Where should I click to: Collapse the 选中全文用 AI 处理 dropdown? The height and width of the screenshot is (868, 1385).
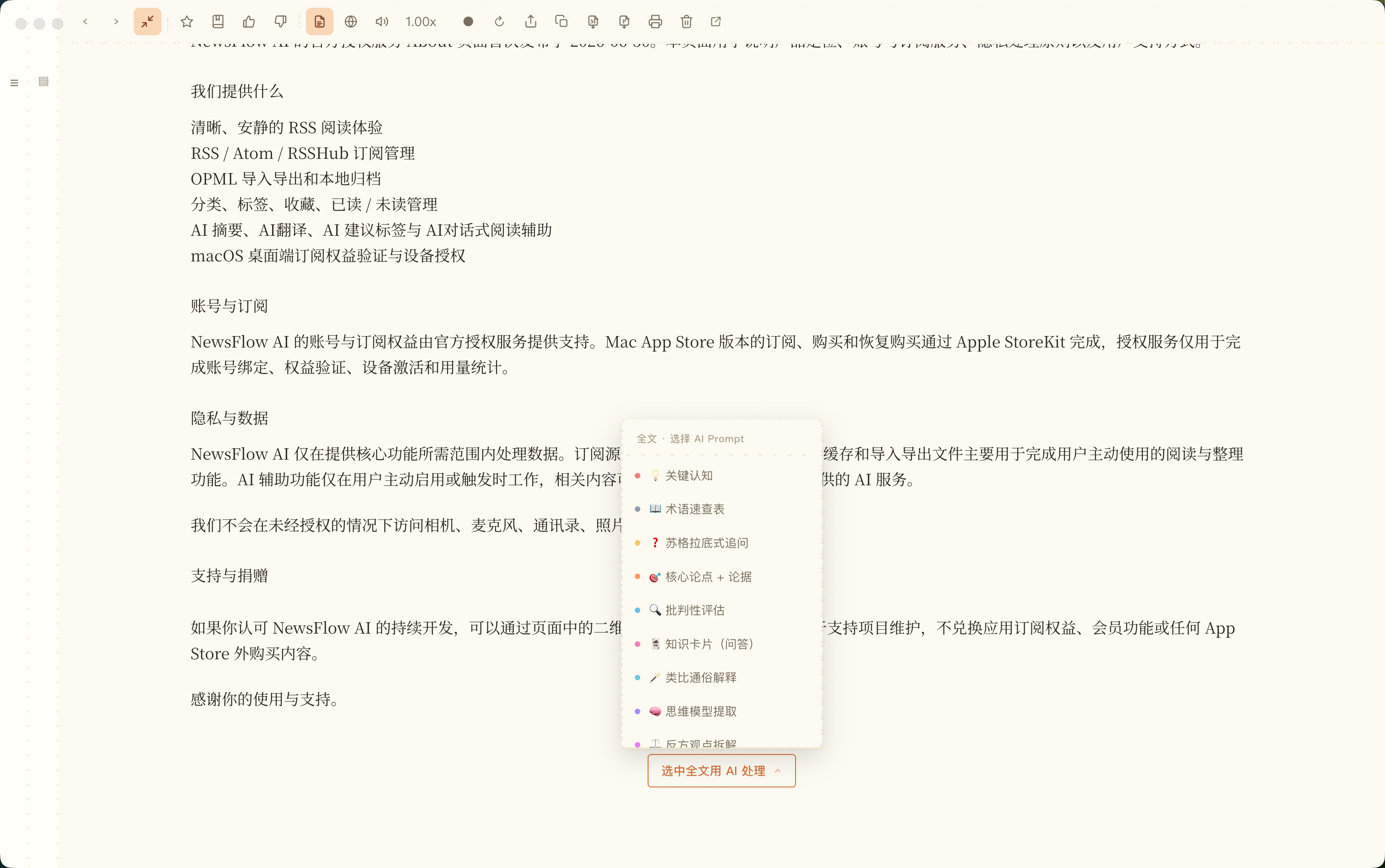(x=722, y=771)
